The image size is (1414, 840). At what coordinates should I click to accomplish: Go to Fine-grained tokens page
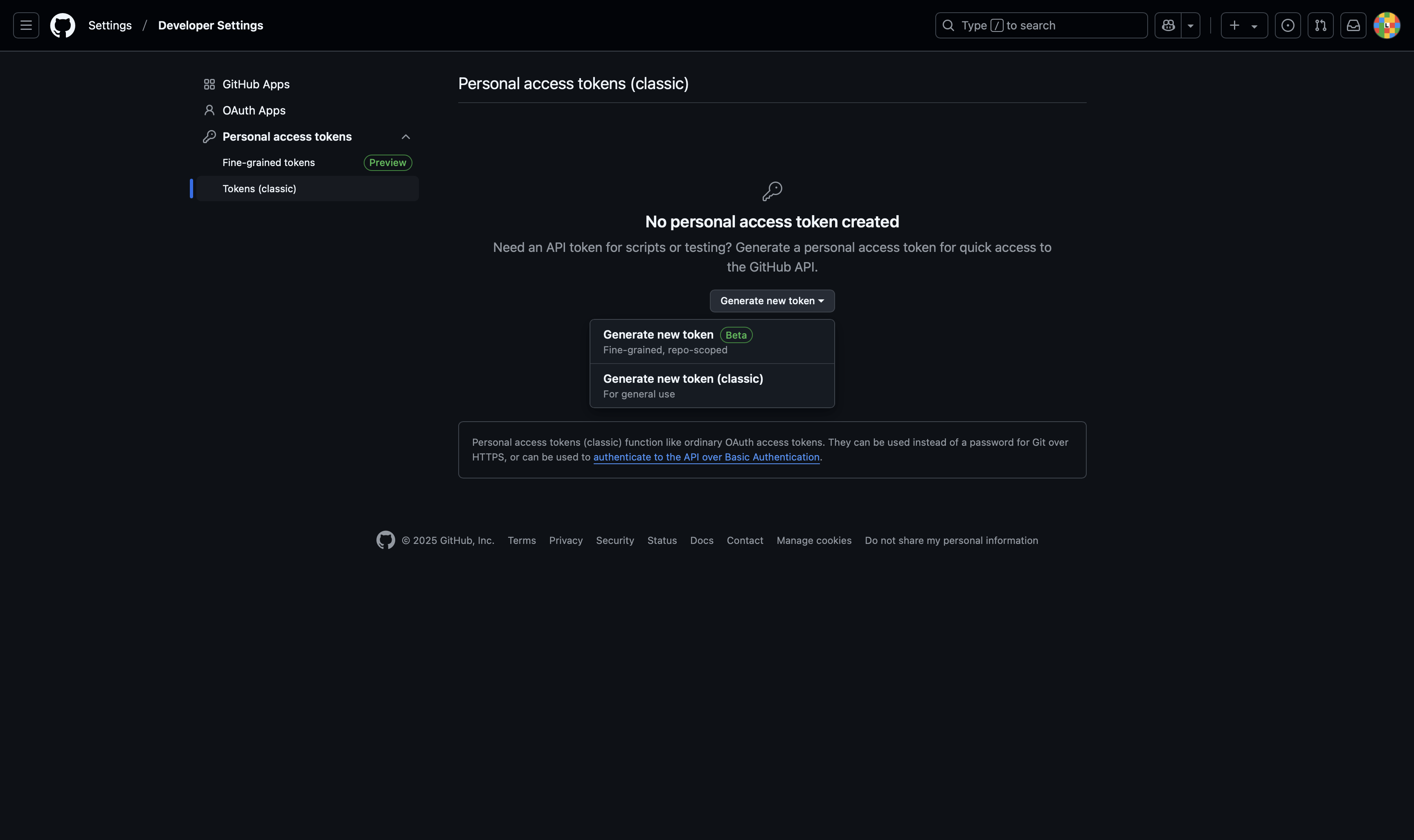tap(268, 162)
